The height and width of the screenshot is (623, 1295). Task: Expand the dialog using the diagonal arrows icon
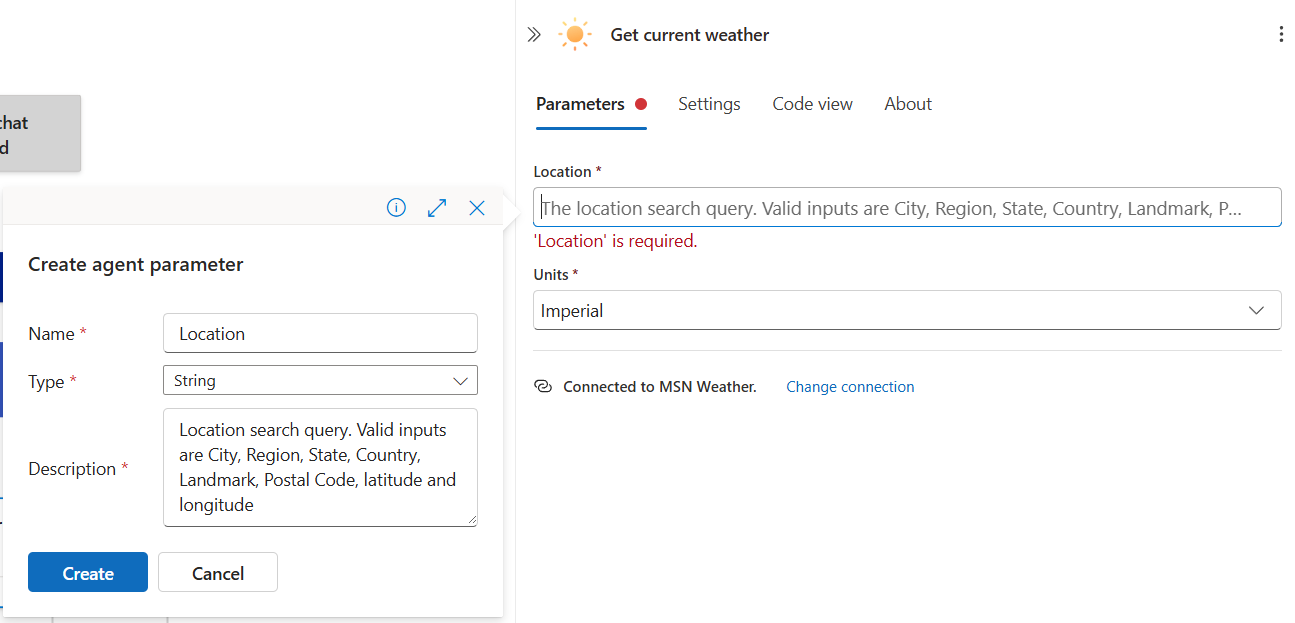tap(436, 207)
